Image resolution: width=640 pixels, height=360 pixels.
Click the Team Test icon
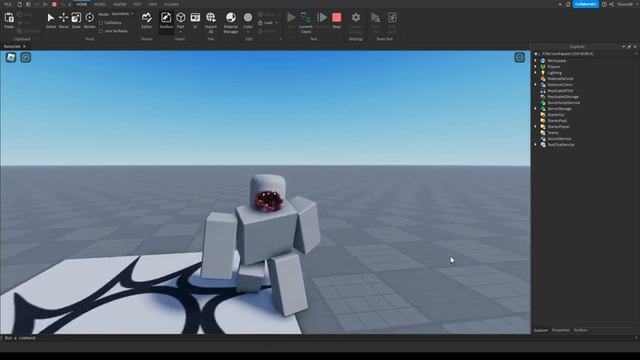375,18
